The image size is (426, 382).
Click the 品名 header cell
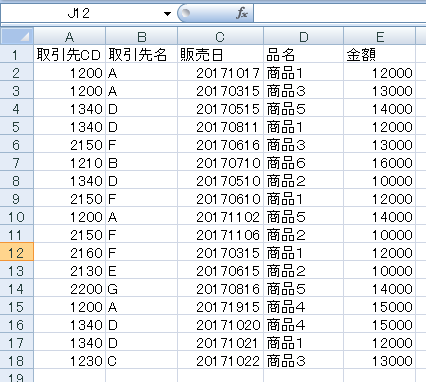point(303,55)
